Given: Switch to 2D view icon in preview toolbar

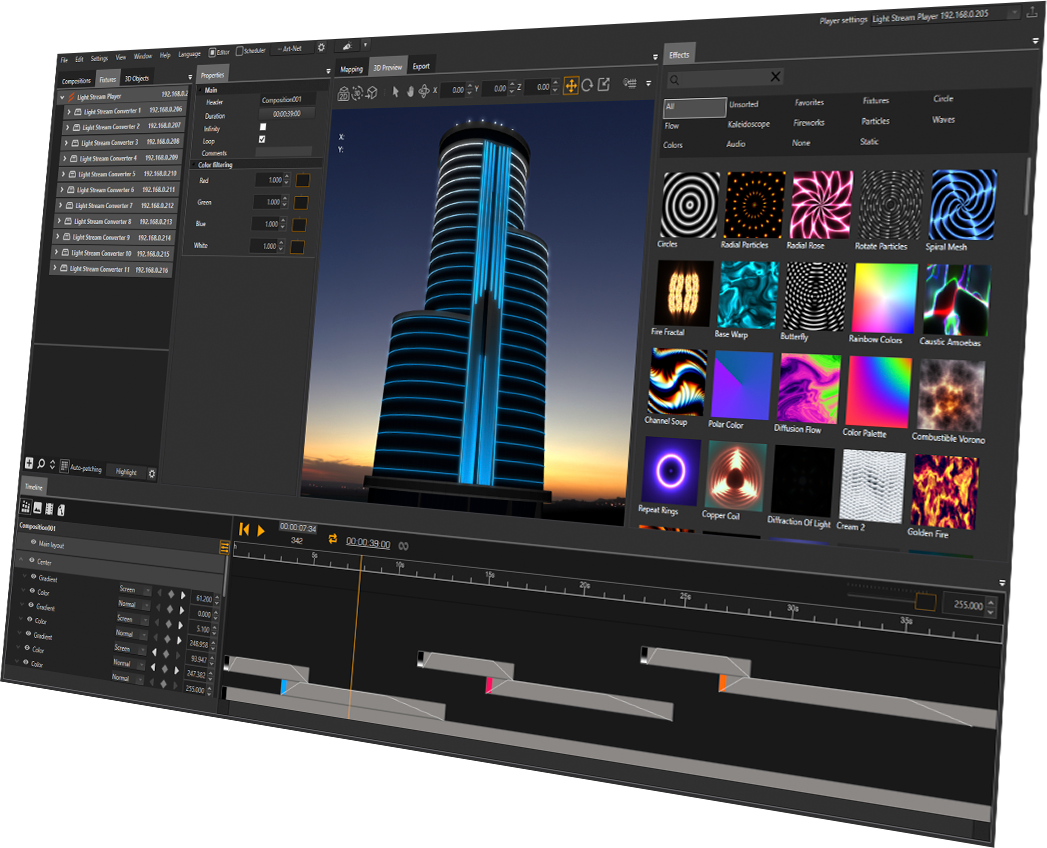Looking at the screenshot, I should pos(344,94).
